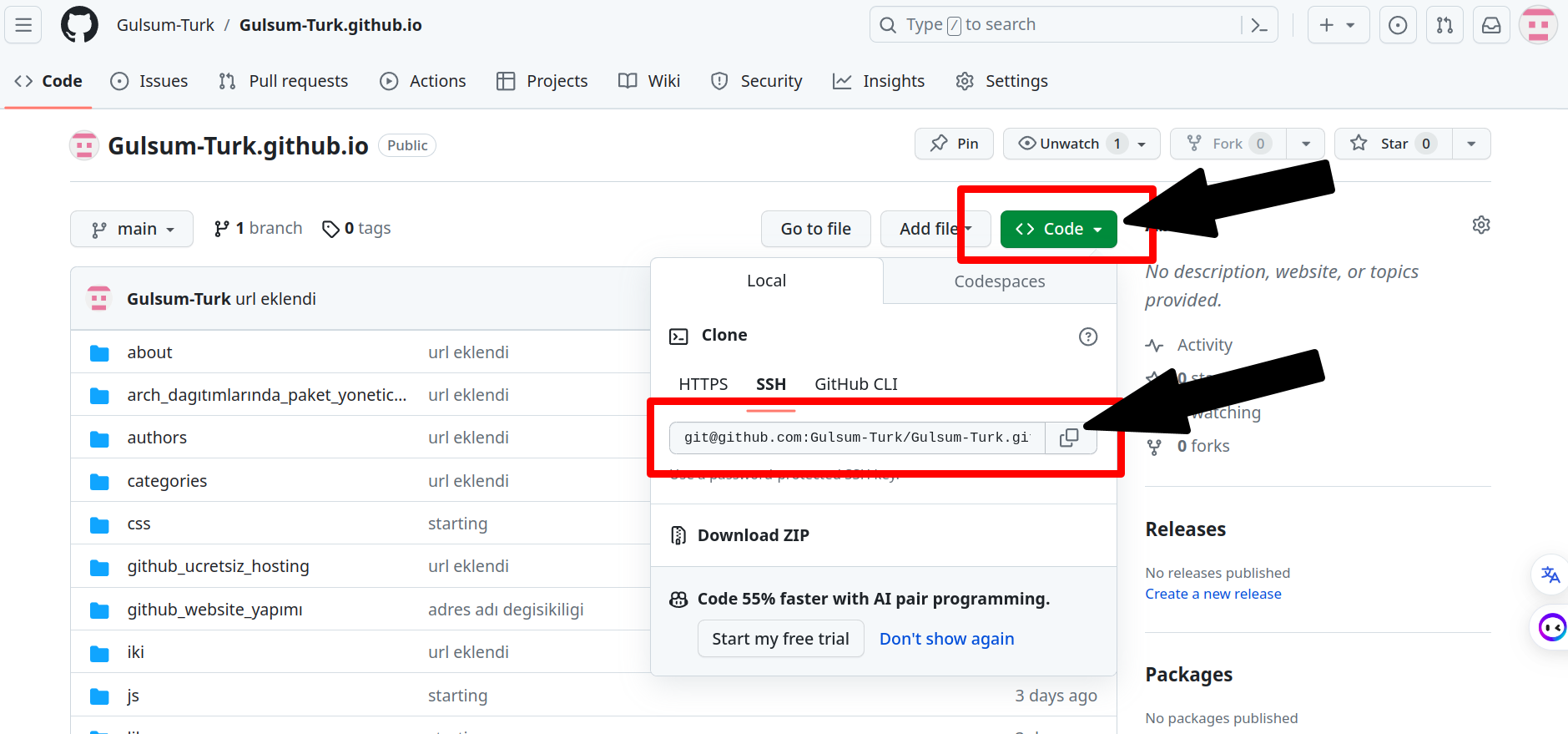
Task: Select the HTTPS clone option
Action: click(x=703, y=384)
